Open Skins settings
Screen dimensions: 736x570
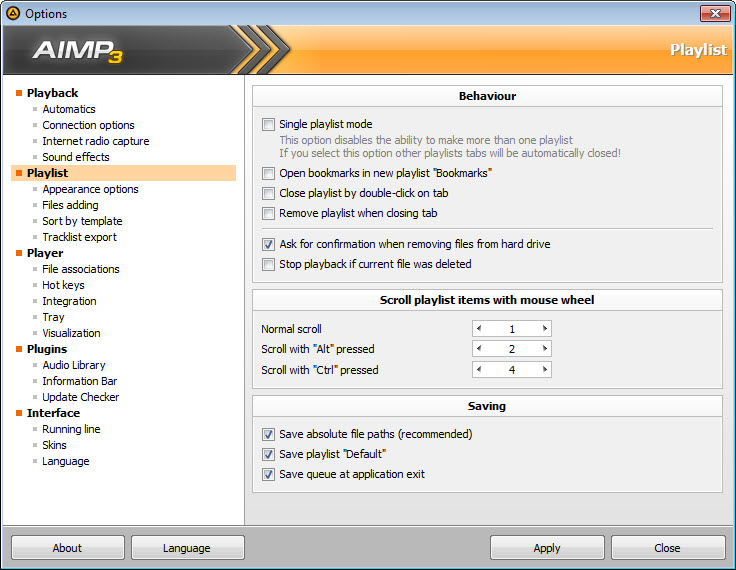pos(54,445)
